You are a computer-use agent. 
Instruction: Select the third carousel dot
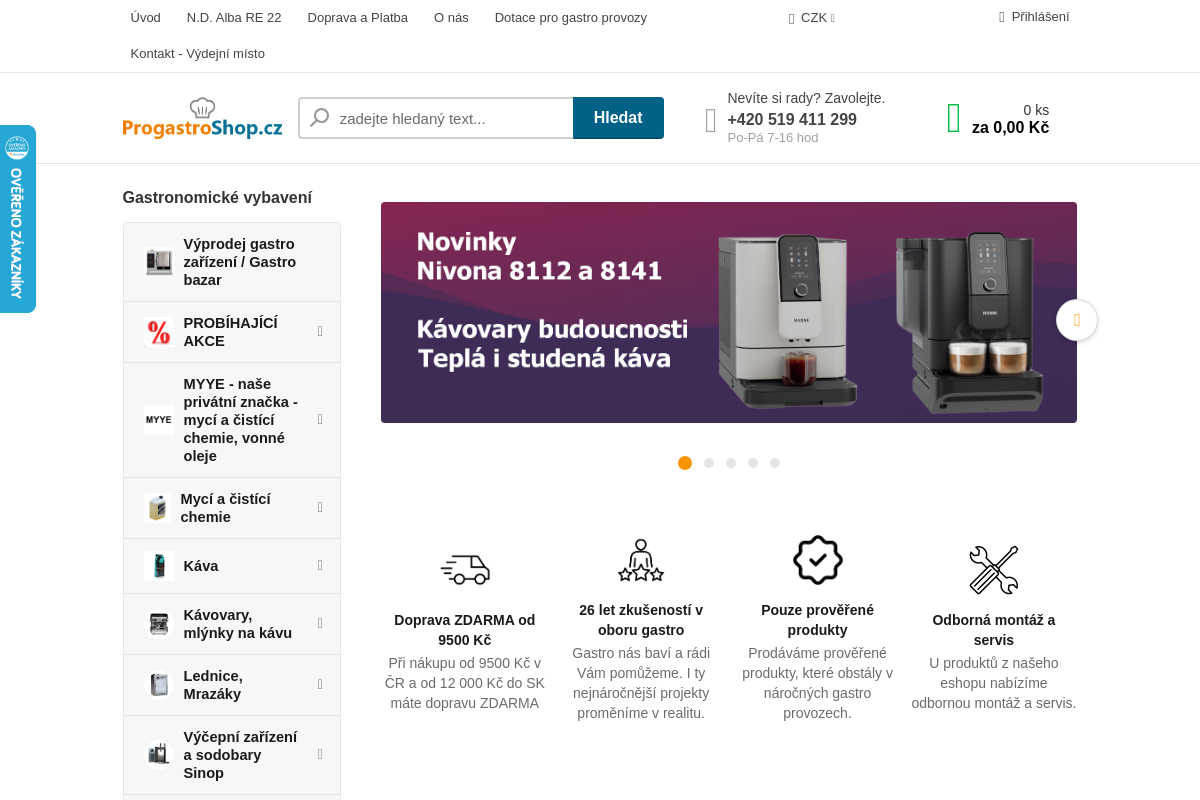pyautogui.click(x=731, y=463)
